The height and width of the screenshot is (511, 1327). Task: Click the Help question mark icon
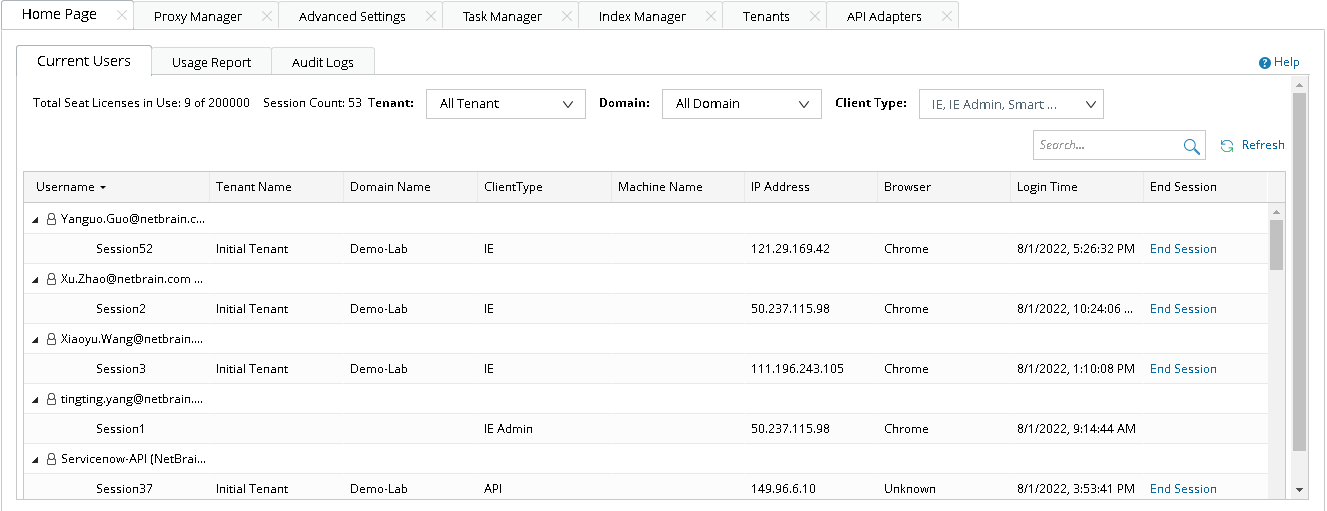click(1265, 63)
